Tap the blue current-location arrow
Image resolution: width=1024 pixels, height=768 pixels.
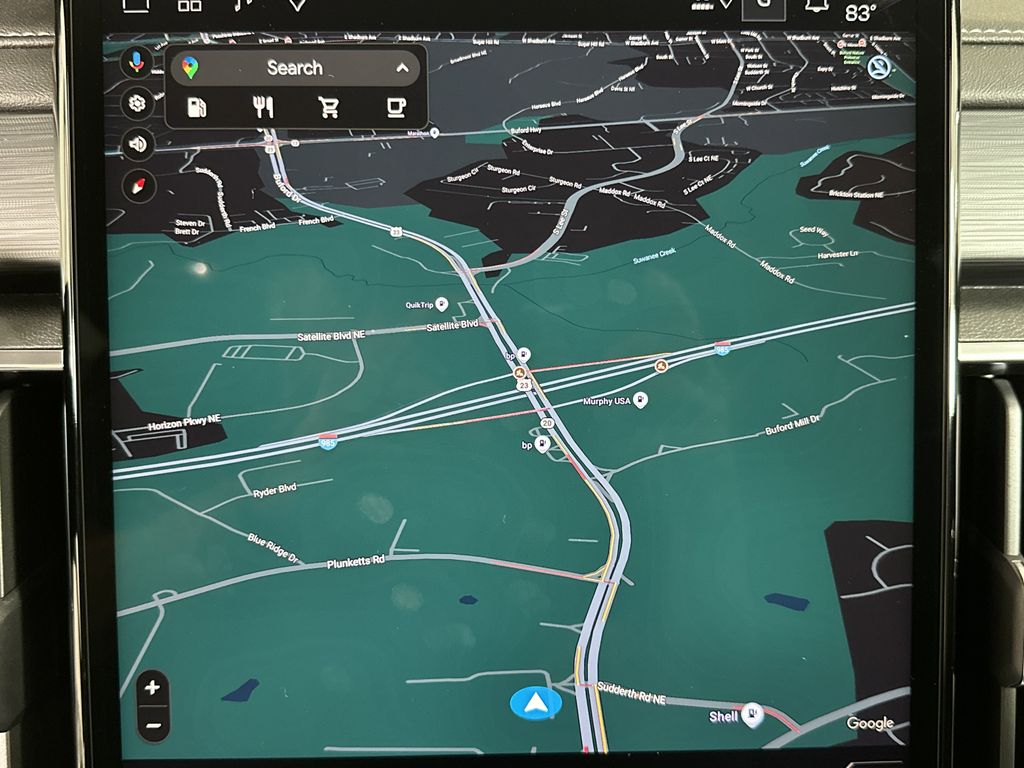[x=536, y=704]
